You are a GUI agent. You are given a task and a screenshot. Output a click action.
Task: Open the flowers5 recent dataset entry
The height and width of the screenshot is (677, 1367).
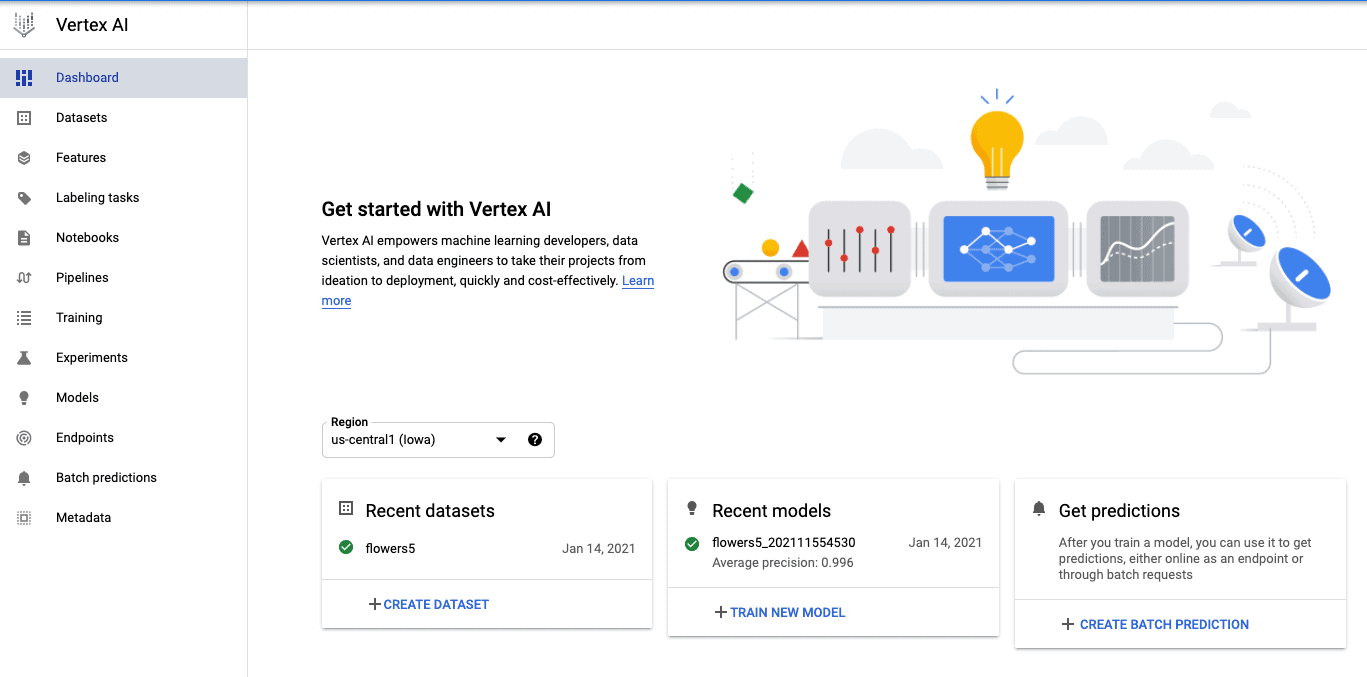click(x=487, y=548)
